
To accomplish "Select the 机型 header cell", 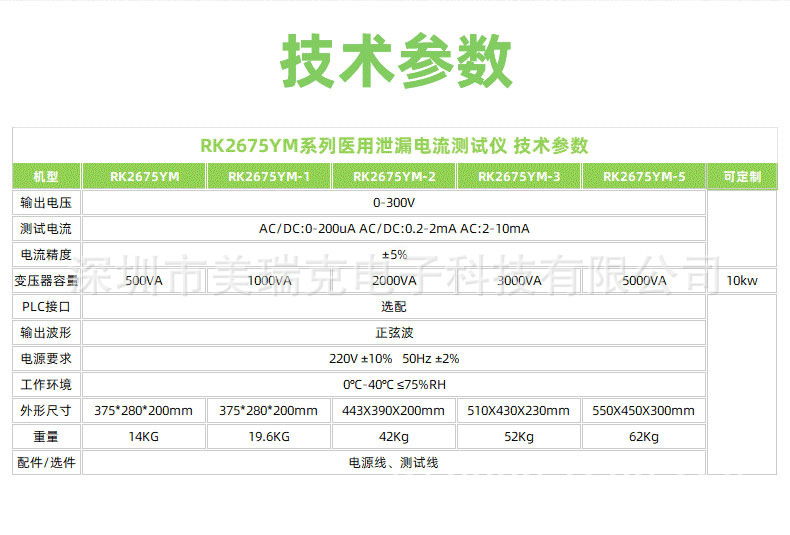I will (x=46, y=176).
